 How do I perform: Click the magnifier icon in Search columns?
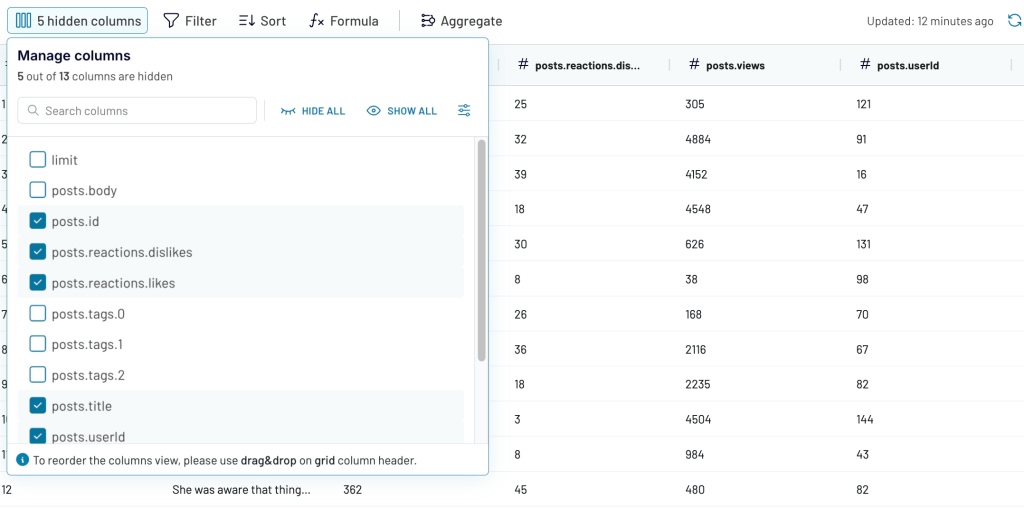[33, 110]
